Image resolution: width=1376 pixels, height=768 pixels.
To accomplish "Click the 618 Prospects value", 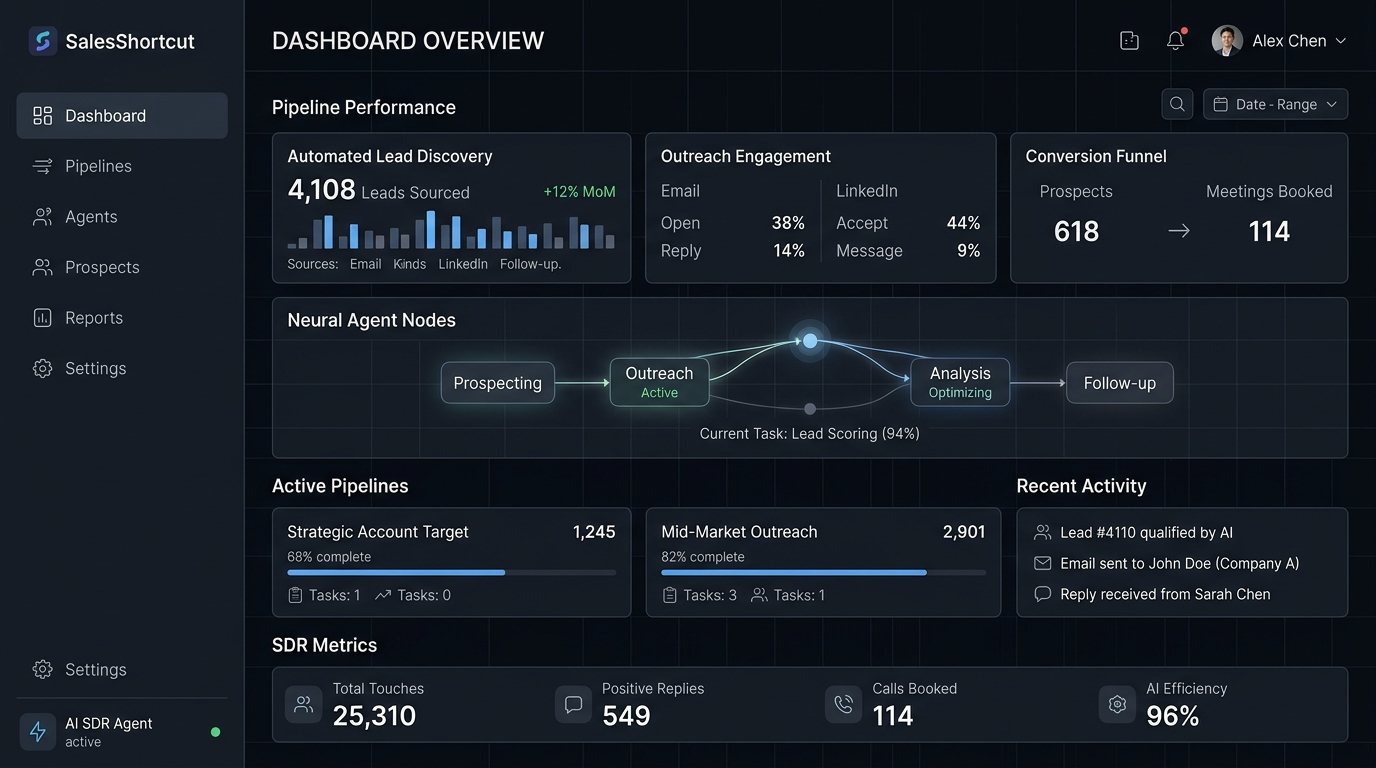I will pos(1076,232).
